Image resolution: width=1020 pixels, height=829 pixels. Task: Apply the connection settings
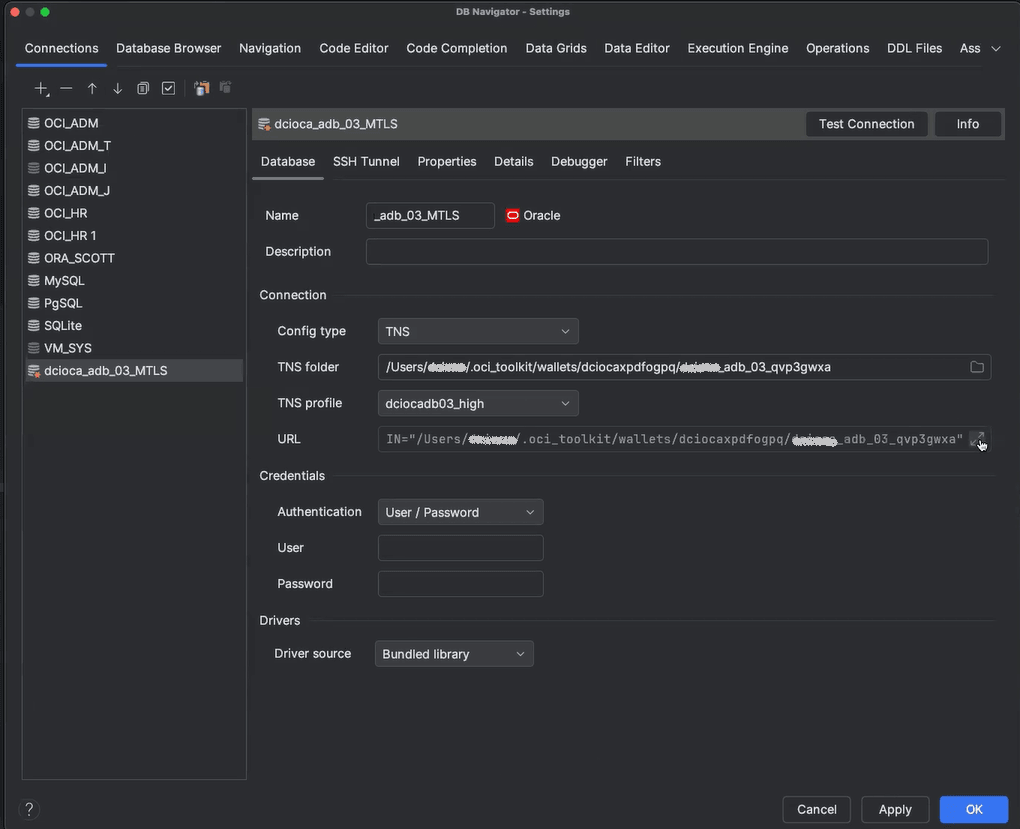click(x=895, y=809)
